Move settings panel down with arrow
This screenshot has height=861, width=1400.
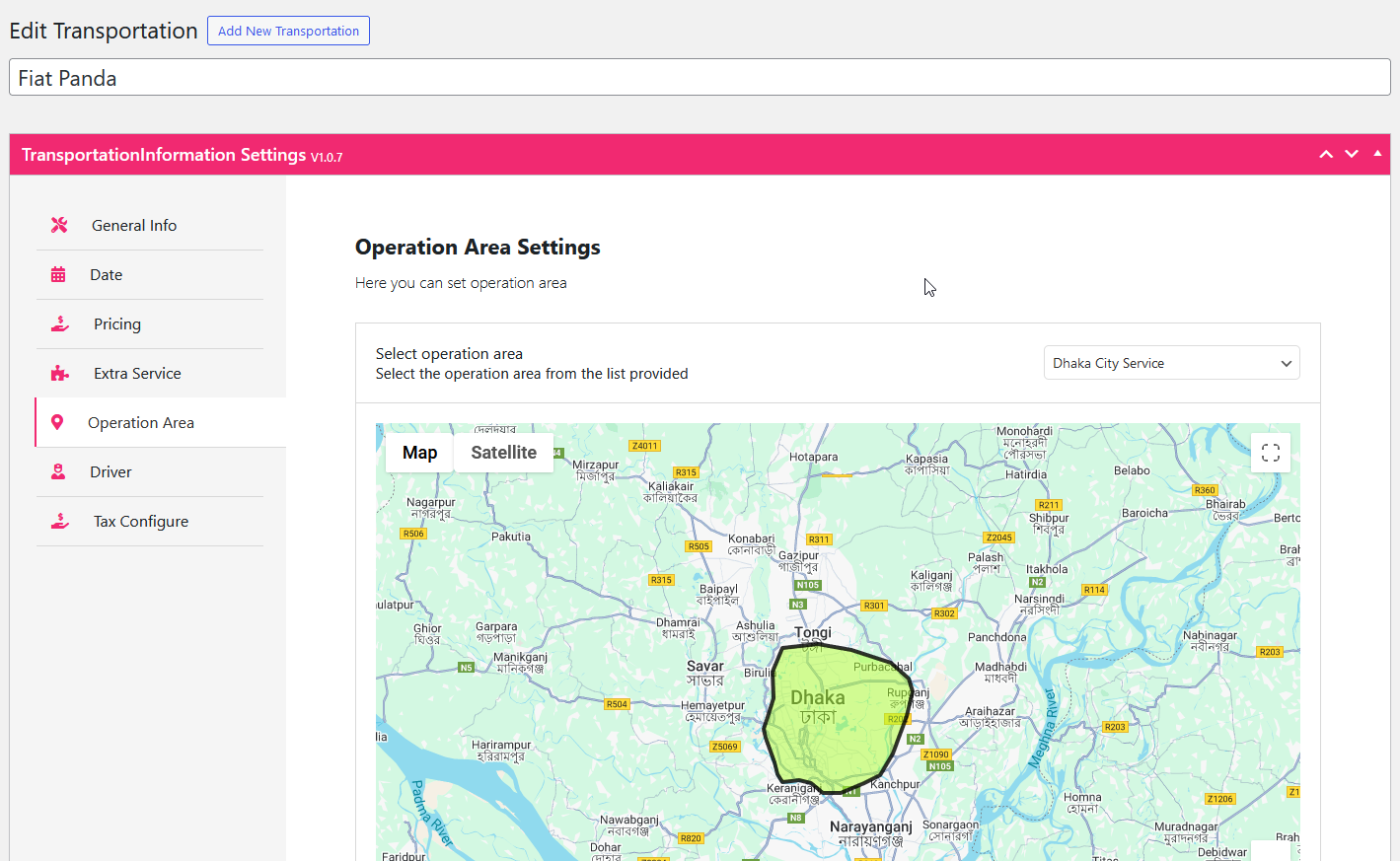click(x=1352, y=155)
